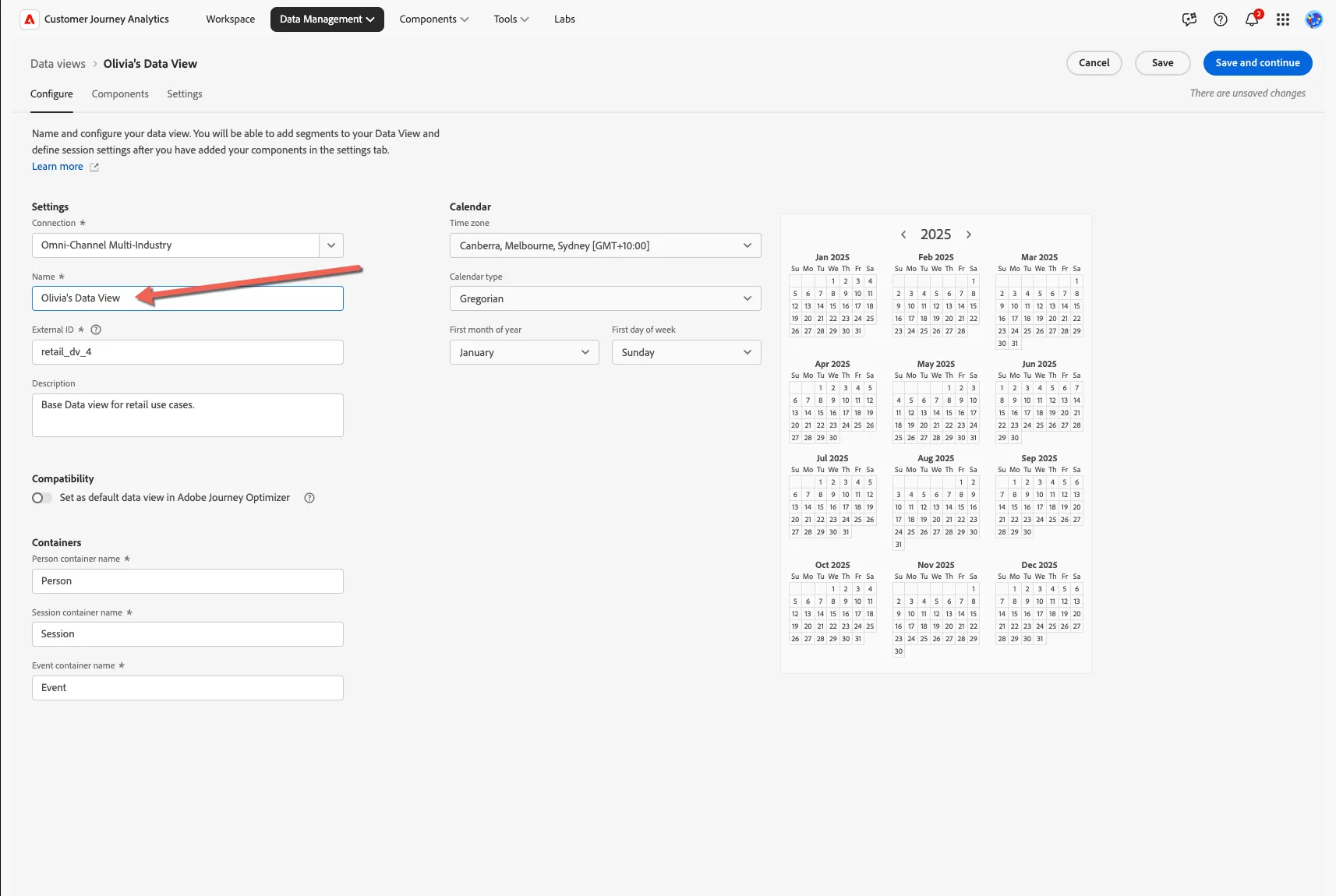Image resolution: width=1336 pixels, height=896 pixels.
Task: Expand the Tools menu
Action: [x=511, y=19]
